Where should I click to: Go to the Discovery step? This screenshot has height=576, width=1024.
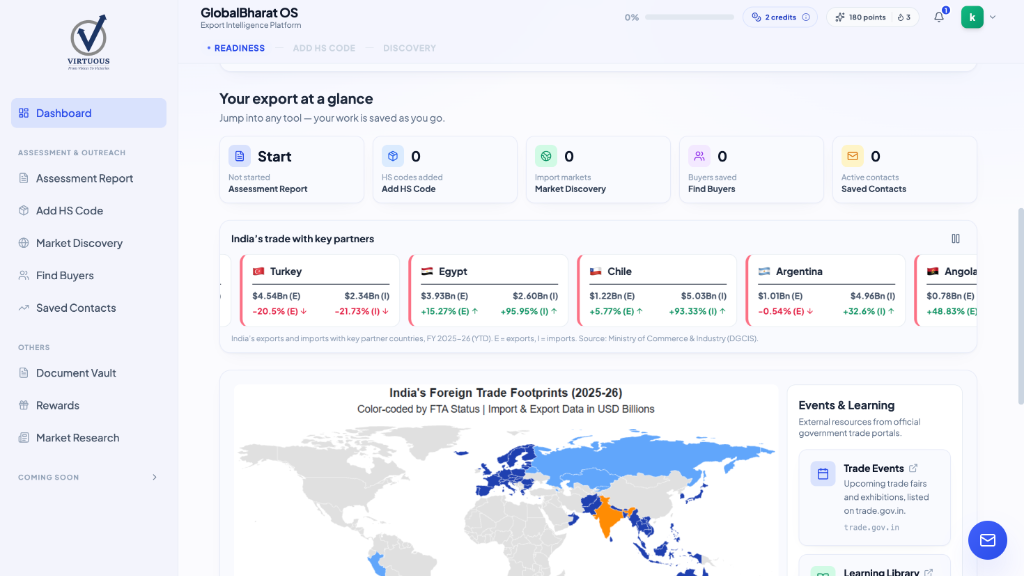coord(409,48)
